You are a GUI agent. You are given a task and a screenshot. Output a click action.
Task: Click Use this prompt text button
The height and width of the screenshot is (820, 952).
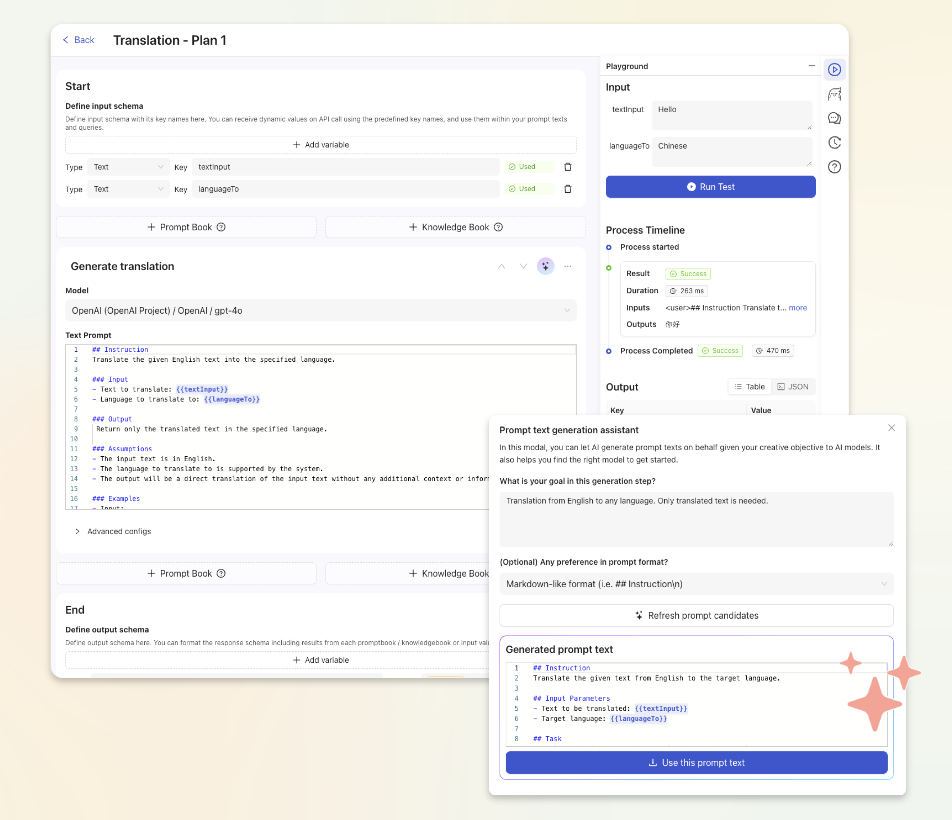[696, 763]
